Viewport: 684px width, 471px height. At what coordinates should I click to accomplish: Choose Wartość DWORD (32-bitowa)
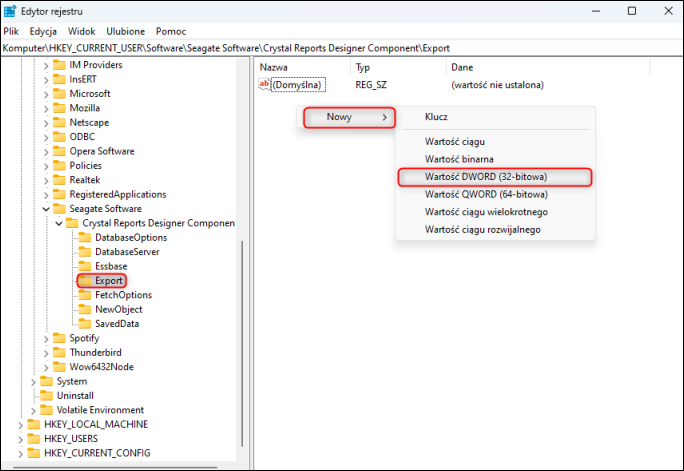pyautogui.click(x=495, y=177)
